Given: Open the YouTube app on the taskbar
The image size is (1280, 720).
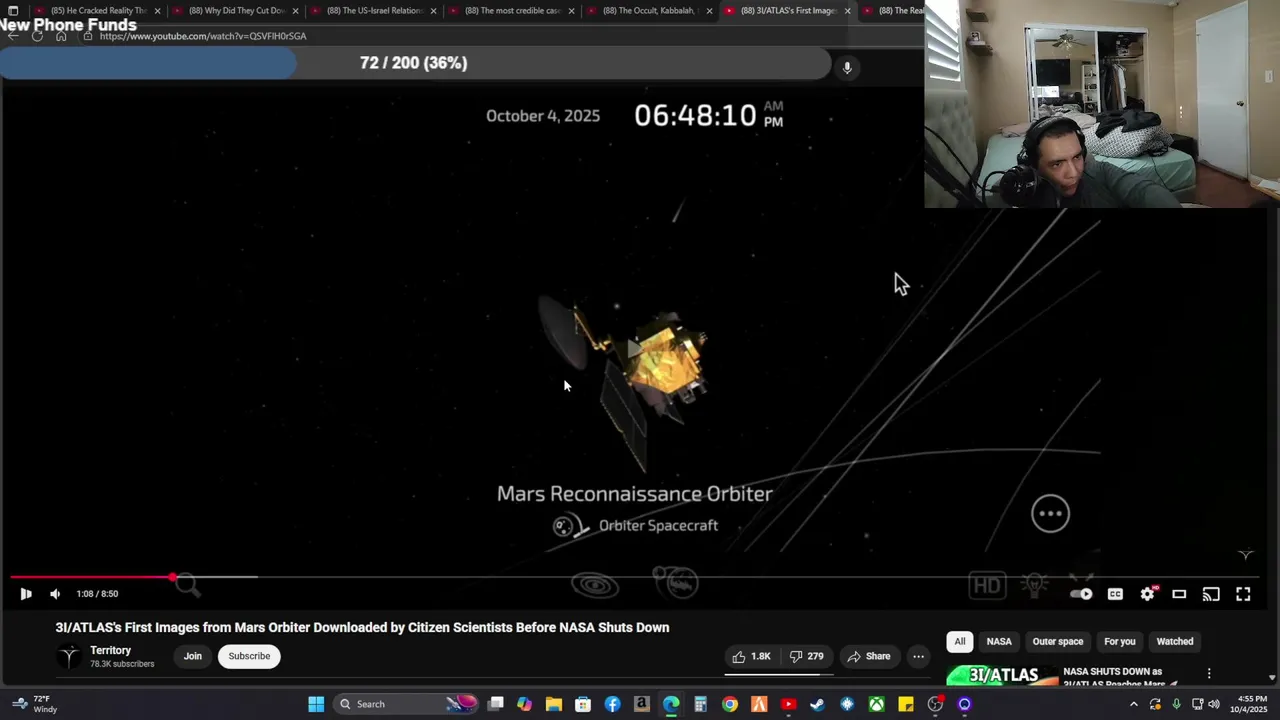Looking at the screenshot, I should pyautogui.click(x=788, y=704).
